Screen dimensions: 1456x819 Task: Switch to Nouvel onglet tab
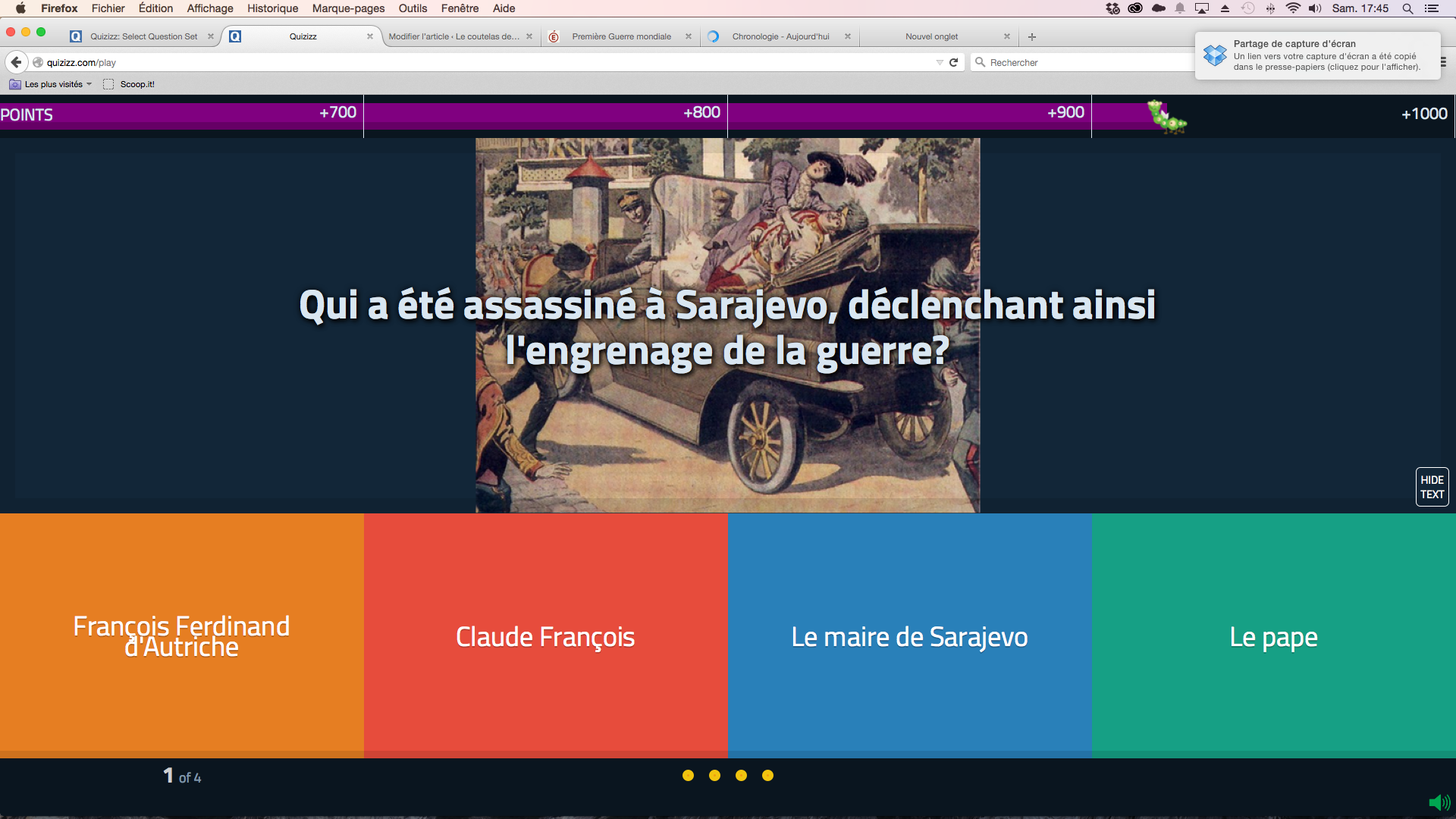pos(931,36)
